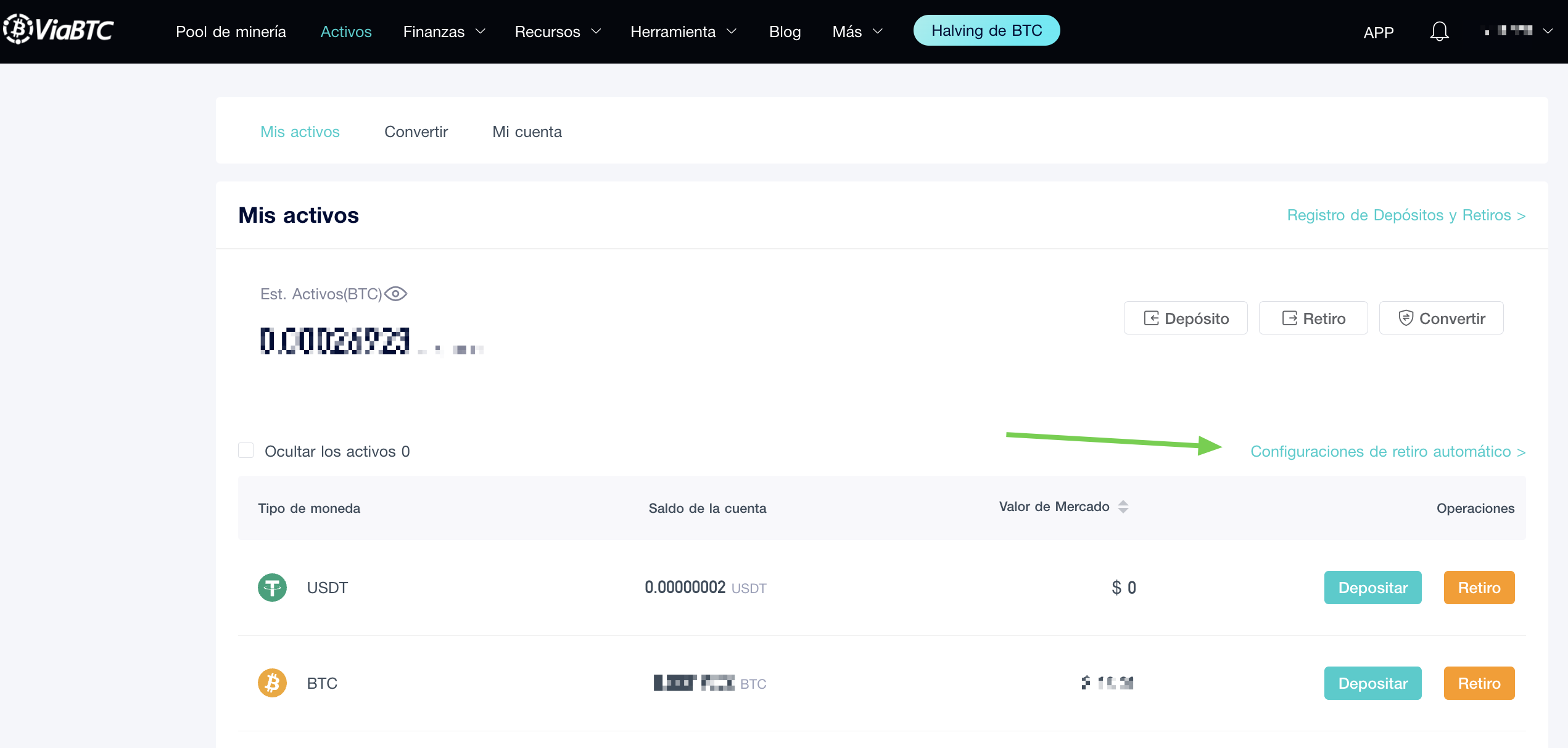Click the outlined Convertir button with shield
This screenshot has width=1568, height=748.
(1441, 318)
